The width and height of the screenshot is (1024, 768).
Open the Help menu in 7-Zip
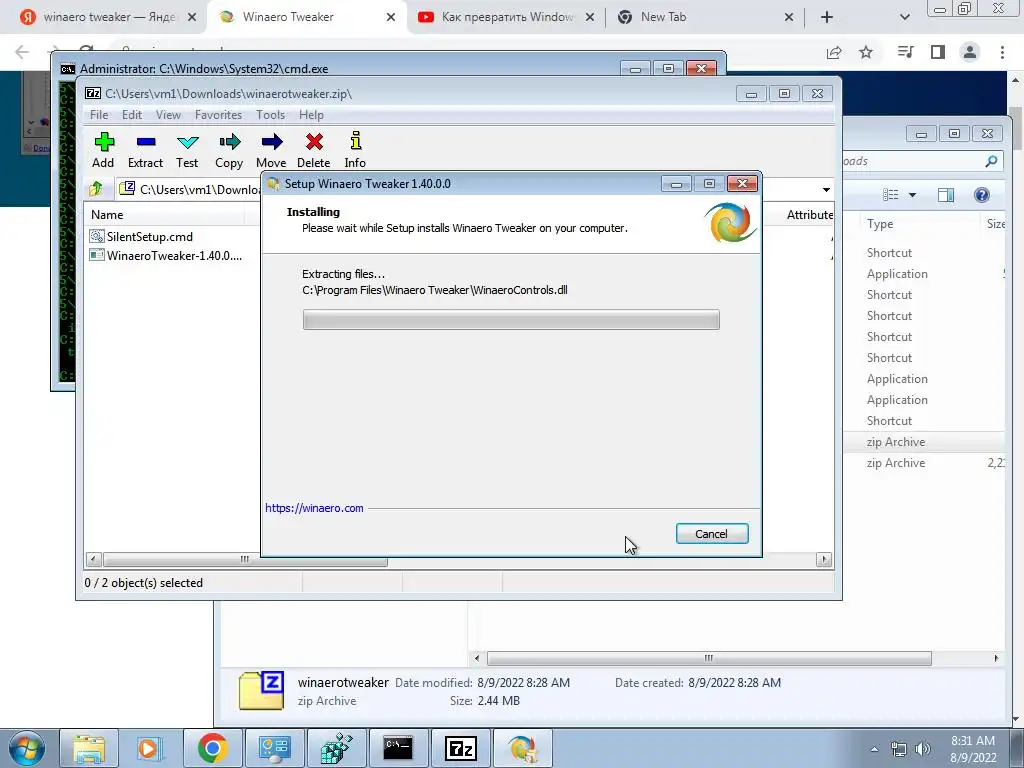312,115
